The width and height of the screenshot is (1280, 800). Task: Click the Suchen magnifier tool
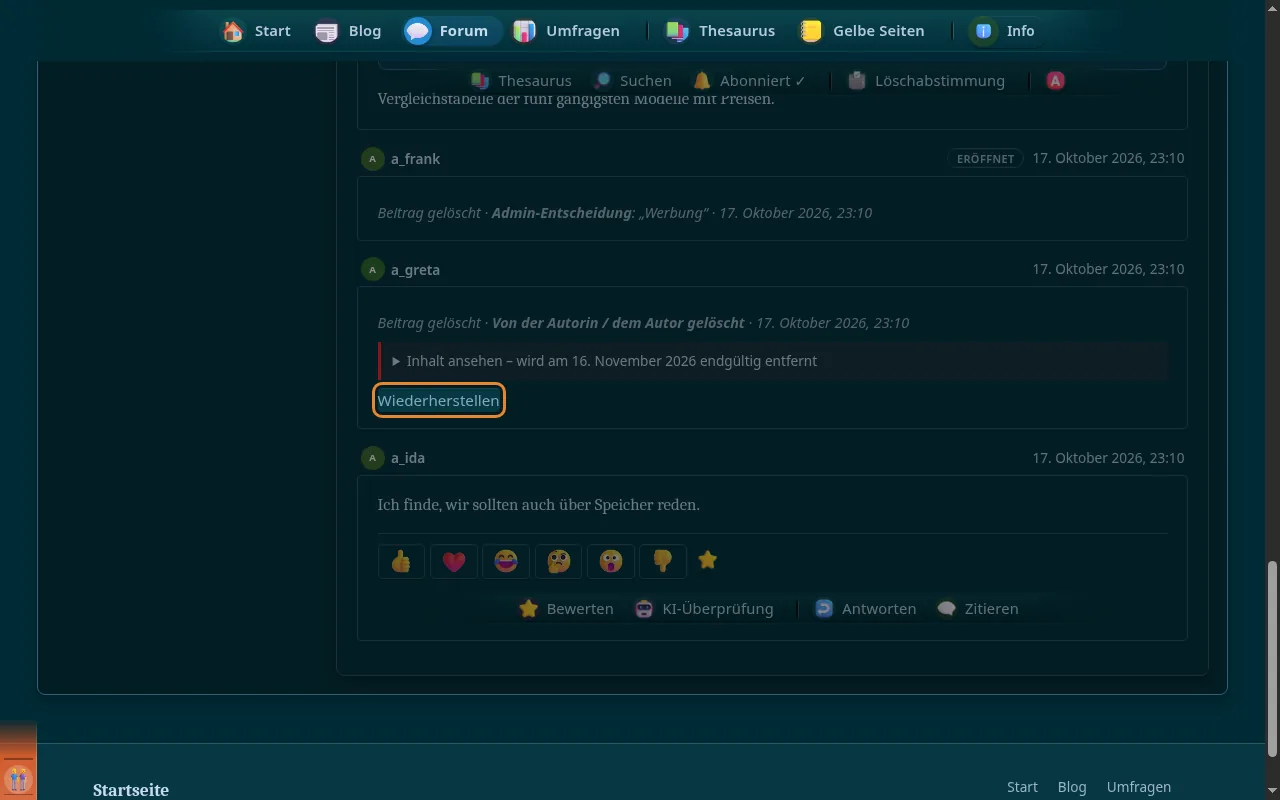(632, 81)
